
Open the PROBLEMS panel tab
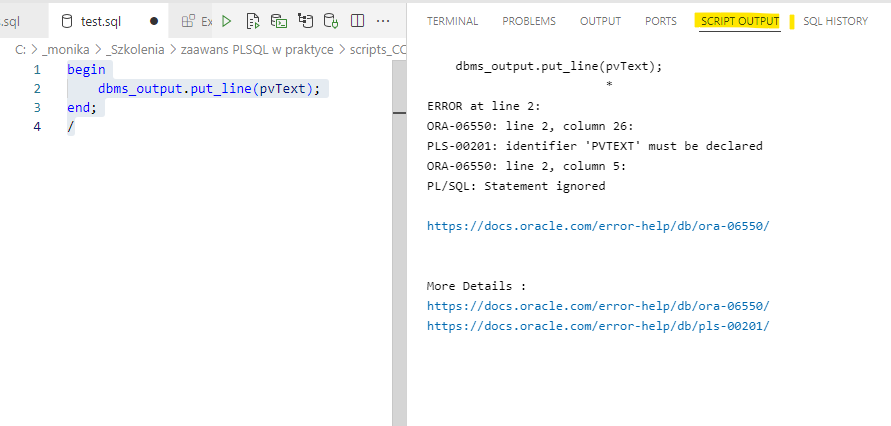pyautogui.click(x=529, y=21)
